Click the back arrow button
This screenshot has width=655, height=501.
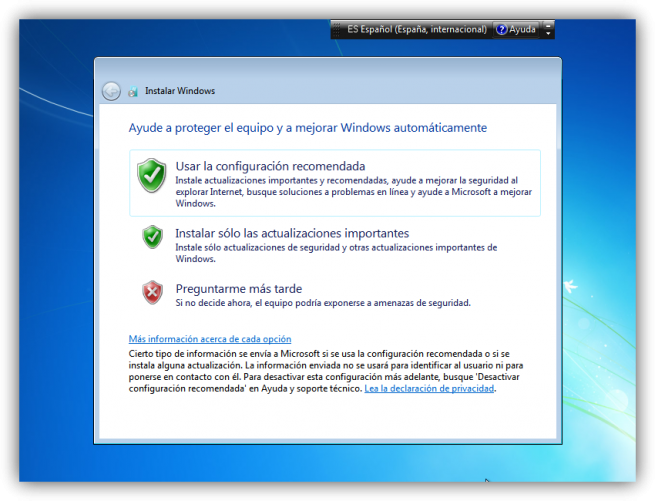111,91
